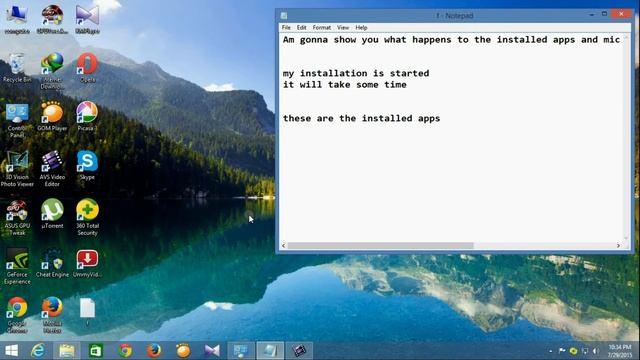Open the network tray icon
640x360 pixels.
click(x=585, y=351)
